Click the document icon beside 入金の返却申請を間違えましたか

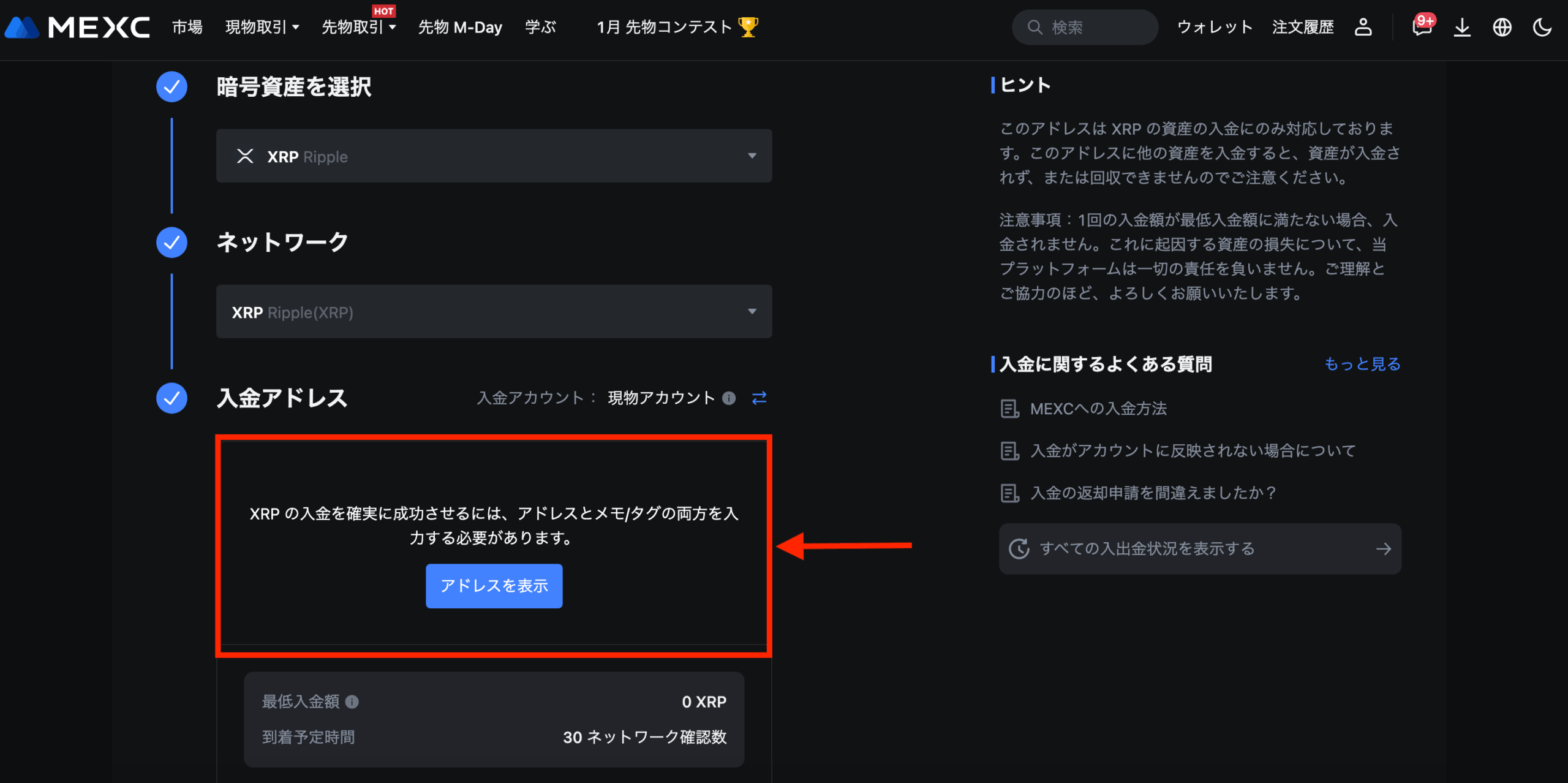1009,493
